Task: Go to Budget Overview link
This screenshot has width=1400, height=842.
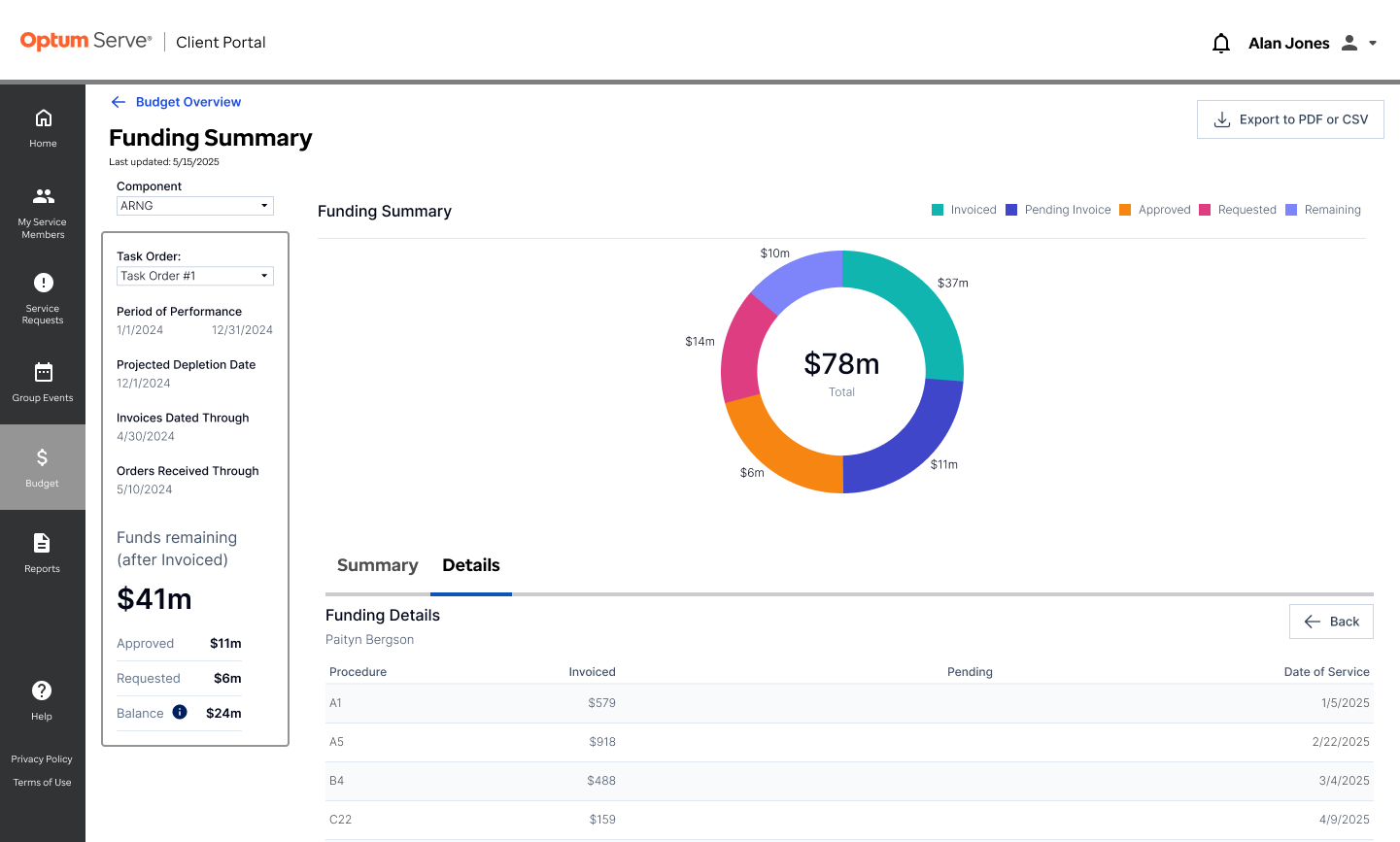Action: (x=188, y=102)
